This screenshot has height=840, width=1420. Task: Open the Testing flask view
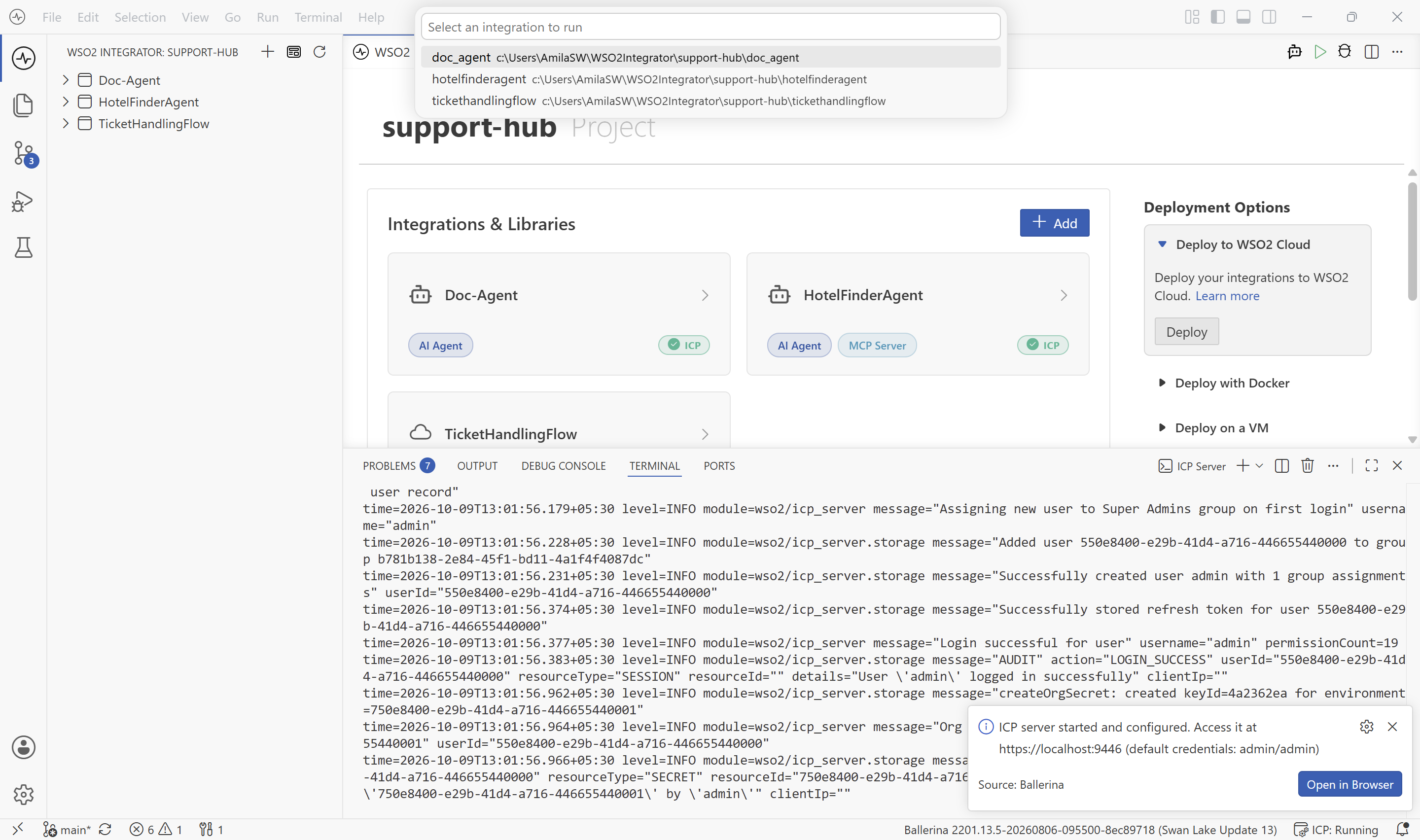23,247
